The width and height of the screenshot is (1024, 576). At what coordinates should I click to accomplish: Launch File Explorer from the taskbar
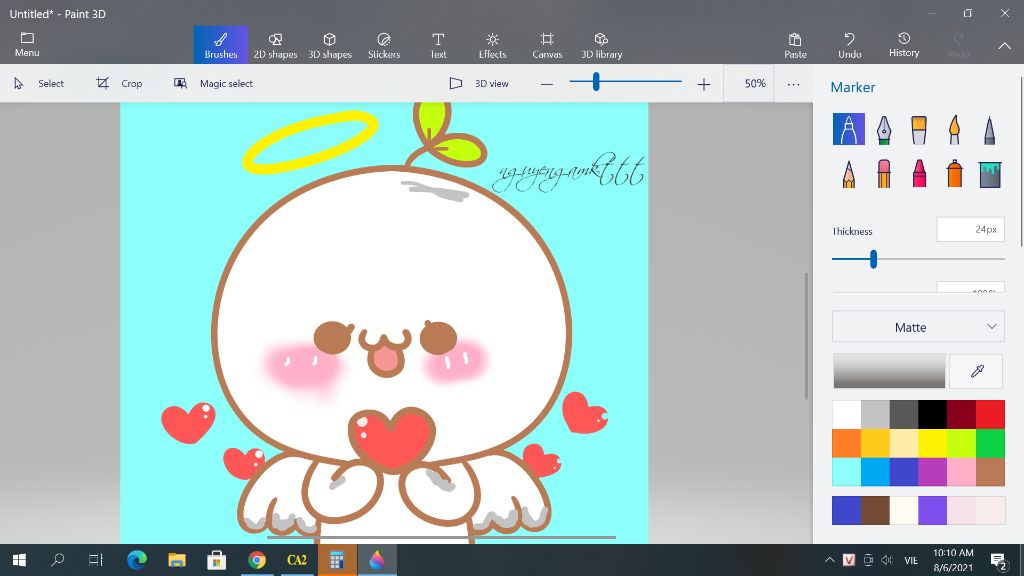click(x=176, y=560)
